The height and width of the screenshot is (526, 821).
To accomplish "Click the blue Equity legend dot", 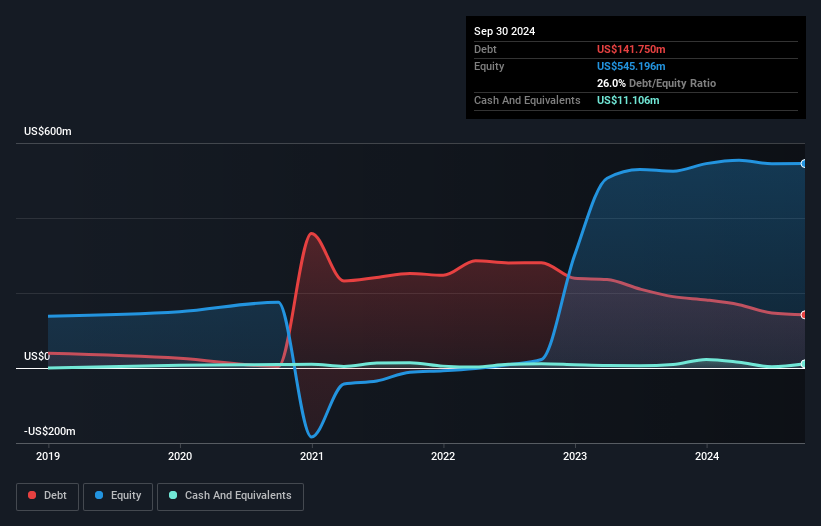I will 99,495.
